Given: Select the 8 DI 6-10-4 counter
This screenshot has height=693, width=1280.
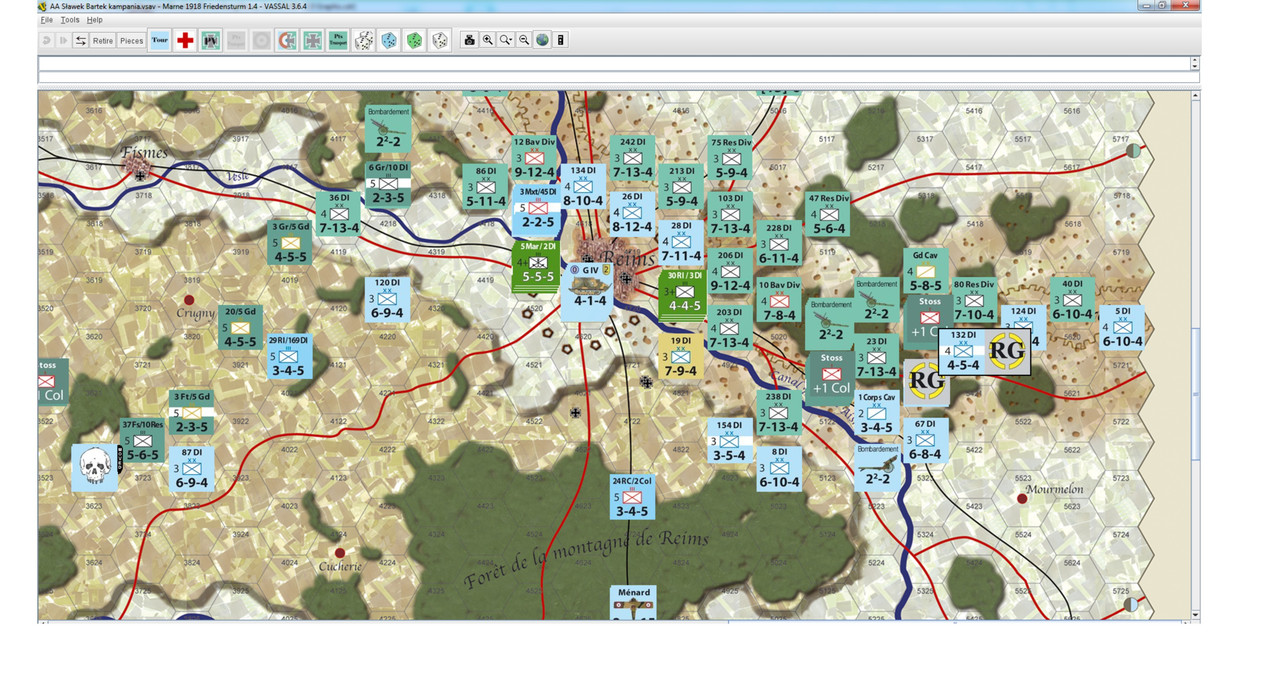Looking at the screenshot, I should click(x=779, y=468).
